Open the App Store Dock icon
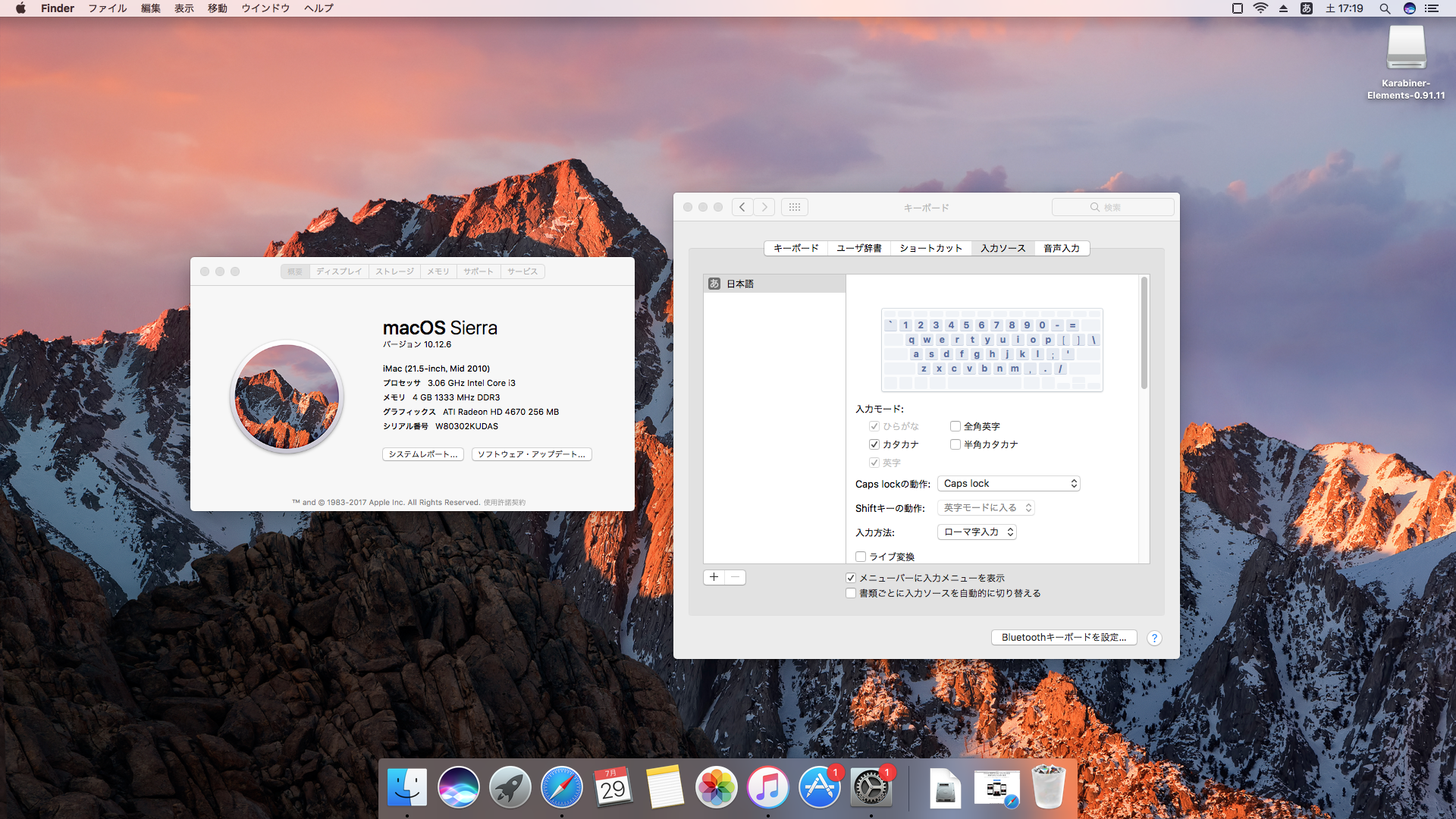 [x=819, y=787]
